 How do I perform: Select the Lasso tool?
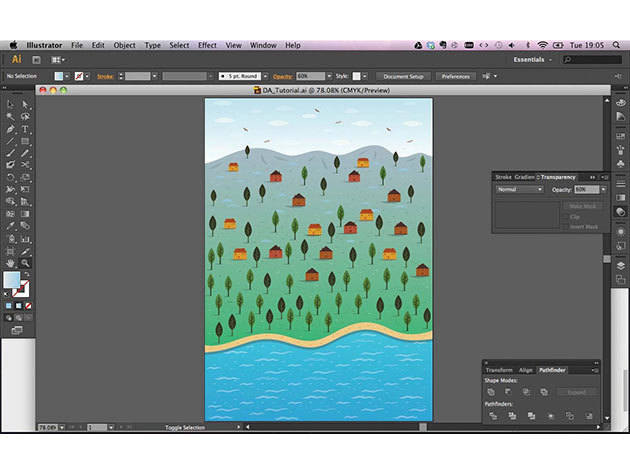pos(25,117)
